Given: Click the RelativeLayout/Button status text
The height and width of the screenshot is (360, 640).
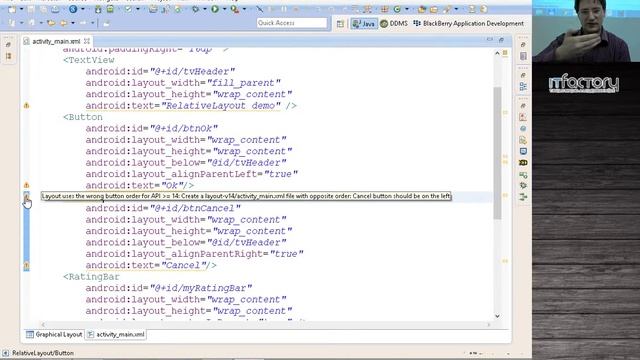Looking at the screenshot, I should [43, 353].
